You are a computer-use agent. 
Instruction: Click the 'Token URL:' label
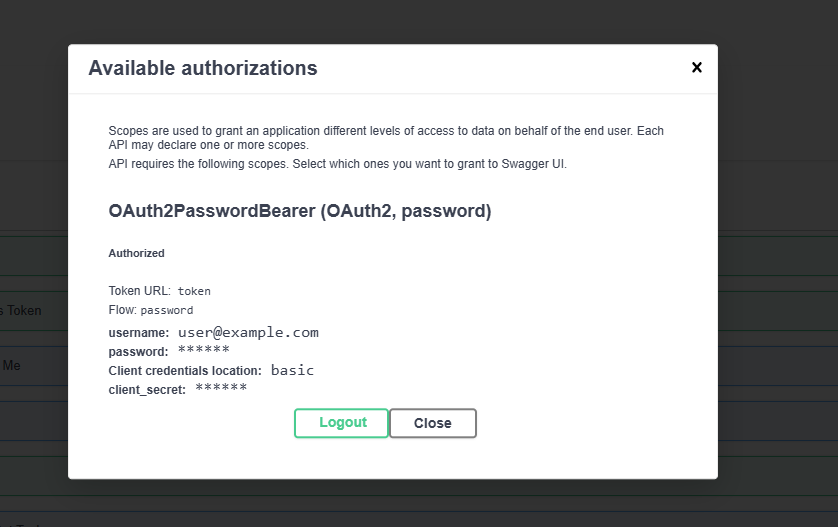click(x=140, y=291)
